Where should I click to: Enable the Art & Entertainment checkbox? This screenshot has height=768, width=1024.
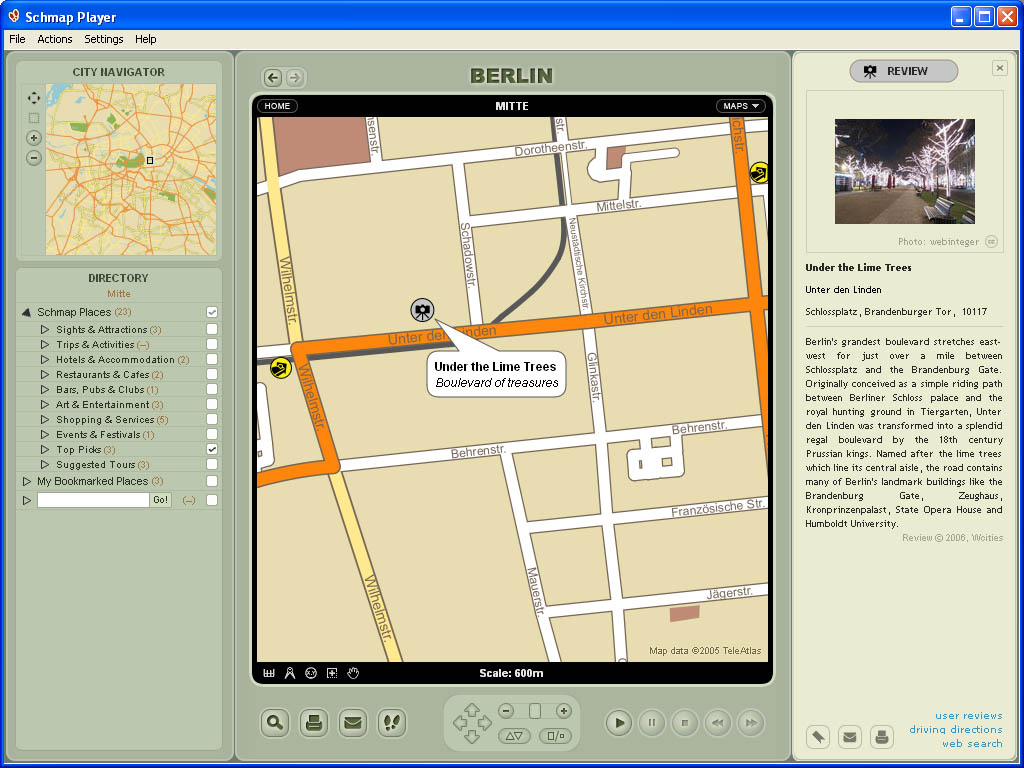click(x=212, y=404)
